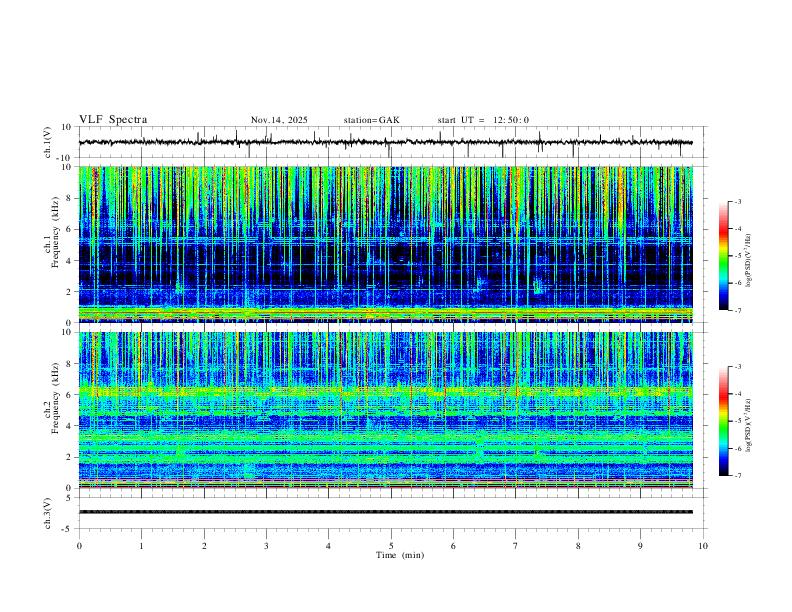Click the "VLF Spectra" plot title
The width and height of the screenshot is (792, 612).
click(x=113, y=120)
